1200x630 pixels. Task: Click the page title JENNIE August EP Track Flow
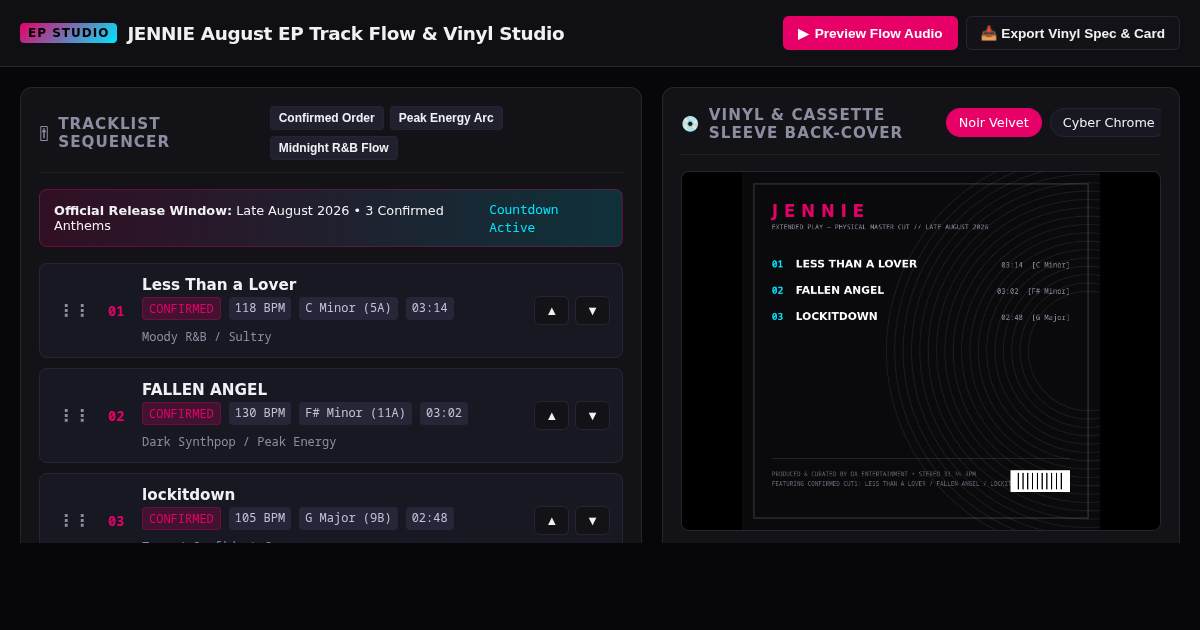(x=346, y=33)
